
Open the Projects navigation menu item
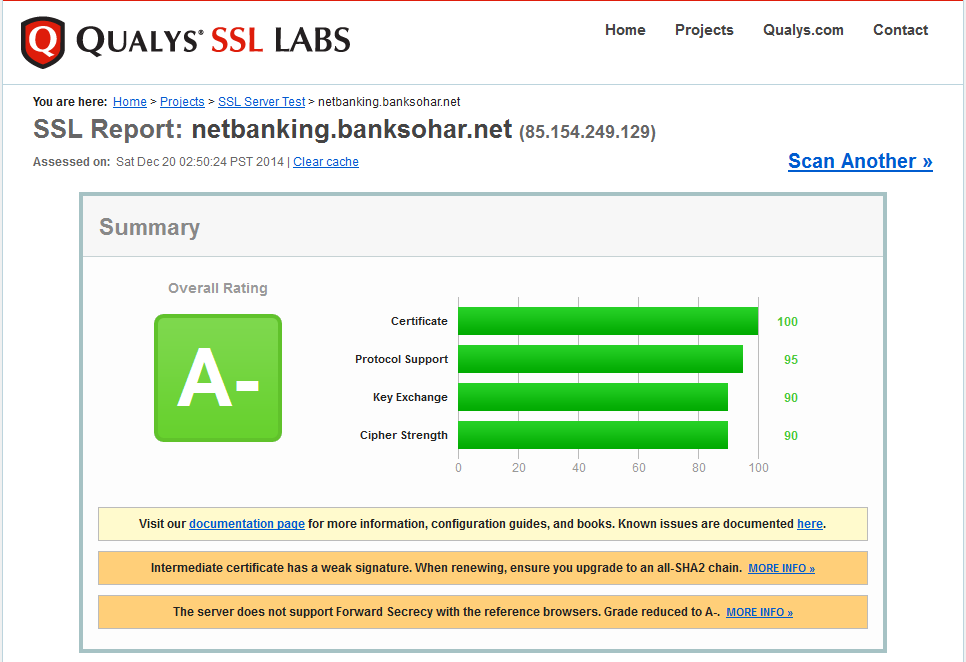[x=704, y=30]
